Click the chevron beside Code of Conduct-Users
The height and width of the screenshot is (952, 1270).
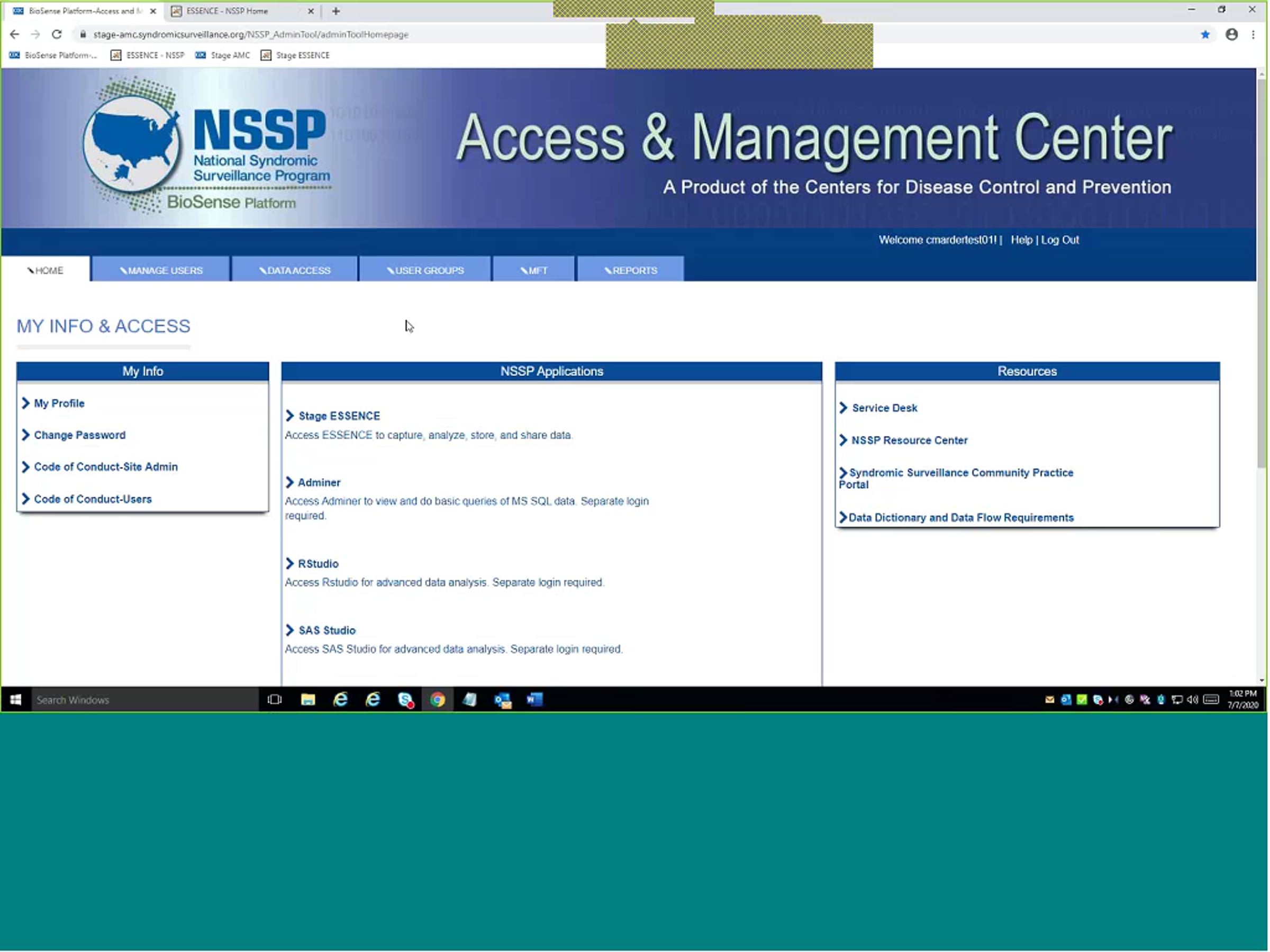[x=25, y=499]
